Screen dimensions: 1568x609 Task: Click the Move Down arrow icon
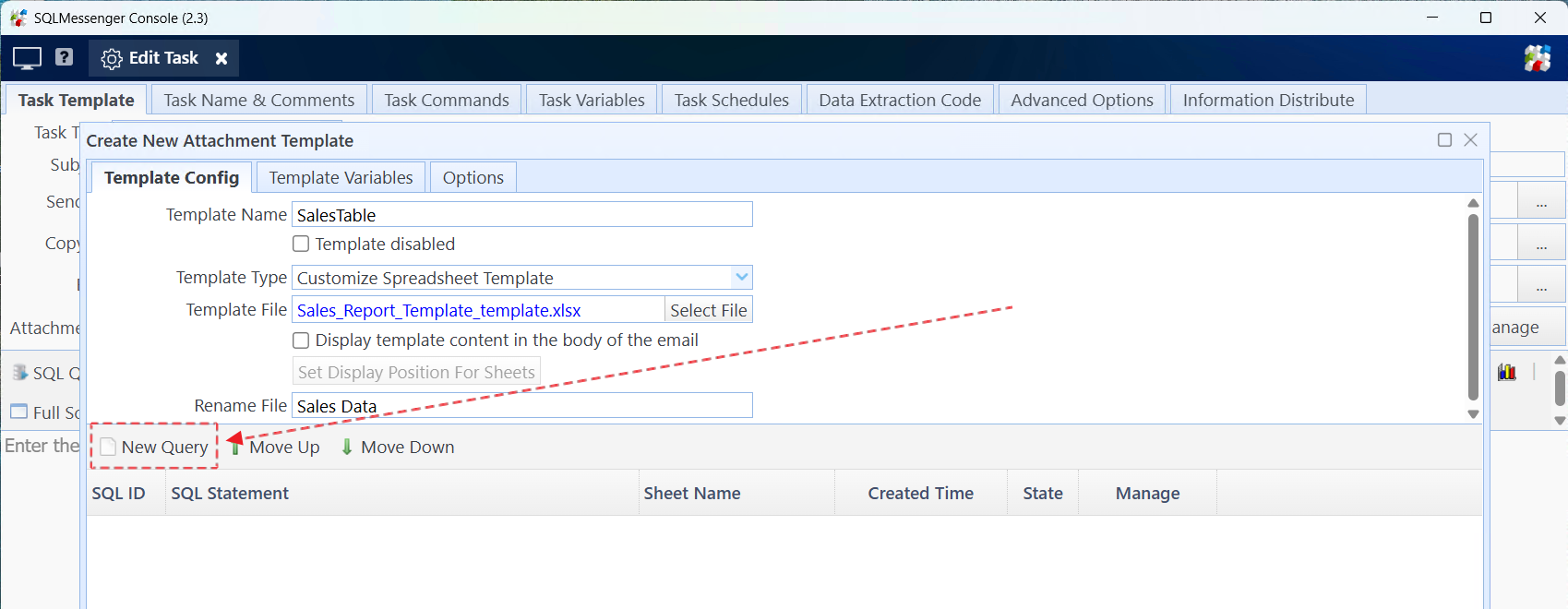[x=347, y=447]
